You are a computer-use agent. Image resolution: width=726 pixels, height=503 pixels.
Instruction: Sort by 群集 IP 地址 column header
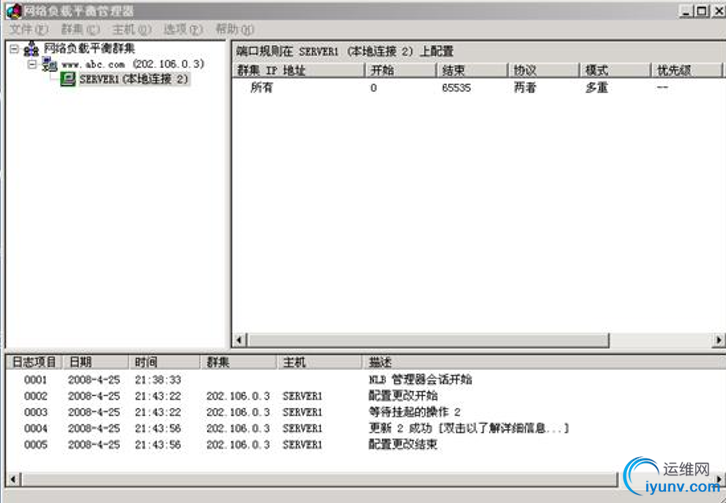click(x=298, y=70)
